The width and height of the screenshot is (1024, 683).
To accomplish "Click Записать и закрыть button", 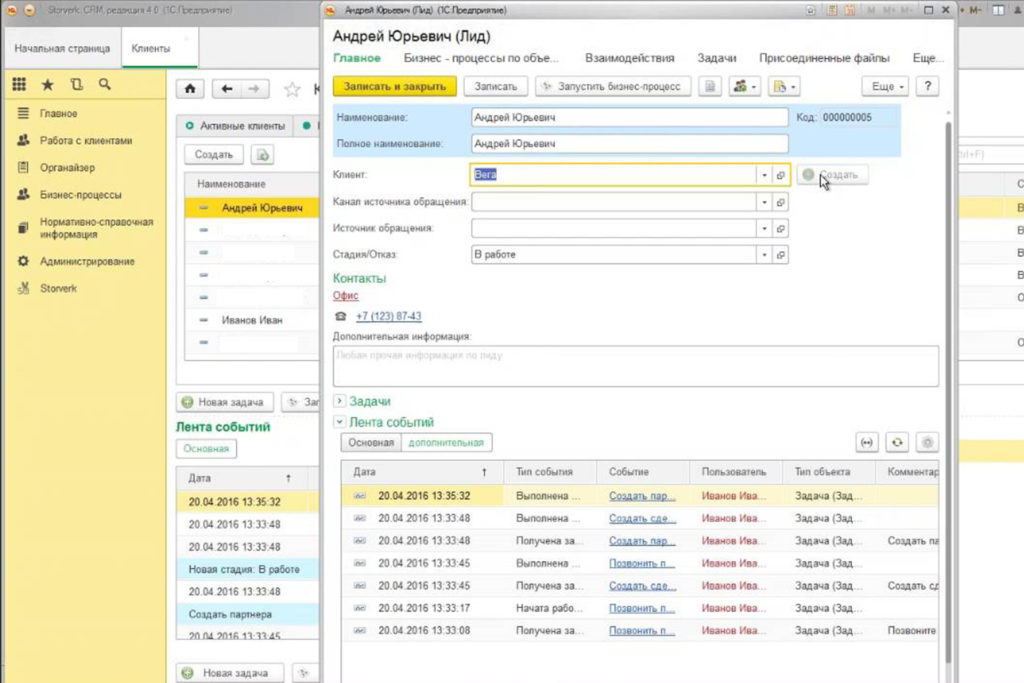I will point(394,86).
